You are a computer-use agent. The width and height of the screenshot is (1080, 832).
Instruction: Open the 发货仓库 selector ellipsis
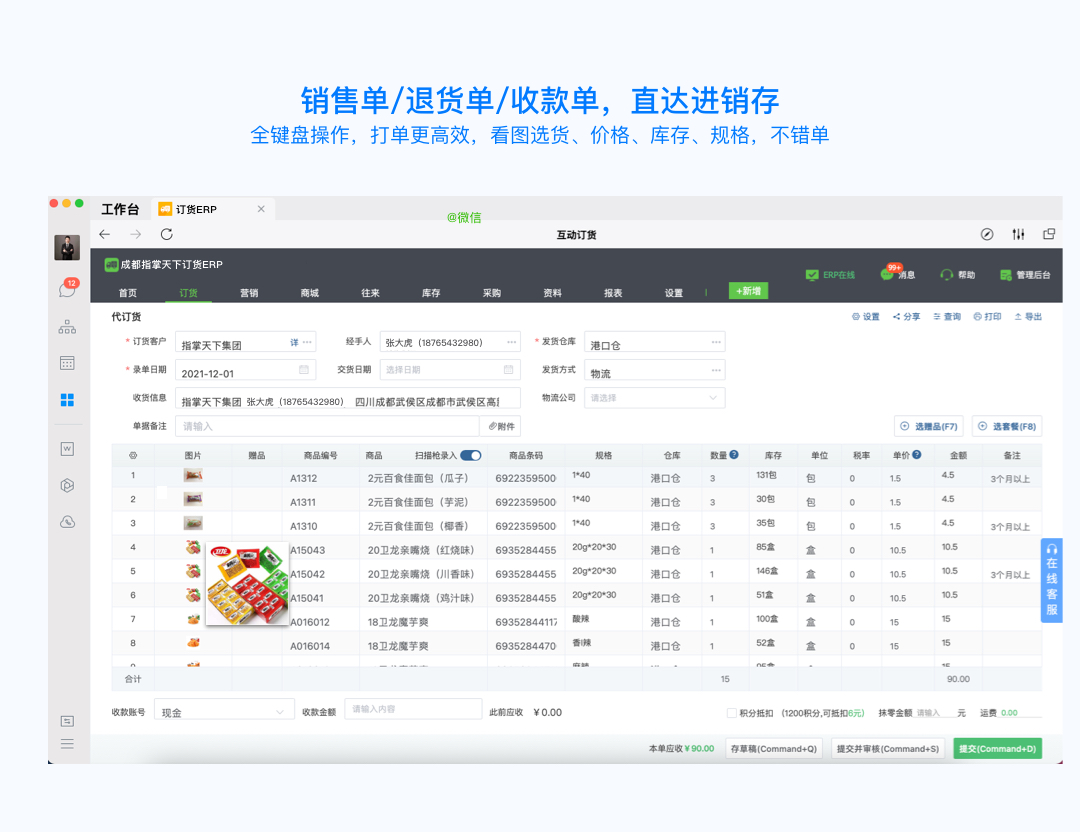716,342
